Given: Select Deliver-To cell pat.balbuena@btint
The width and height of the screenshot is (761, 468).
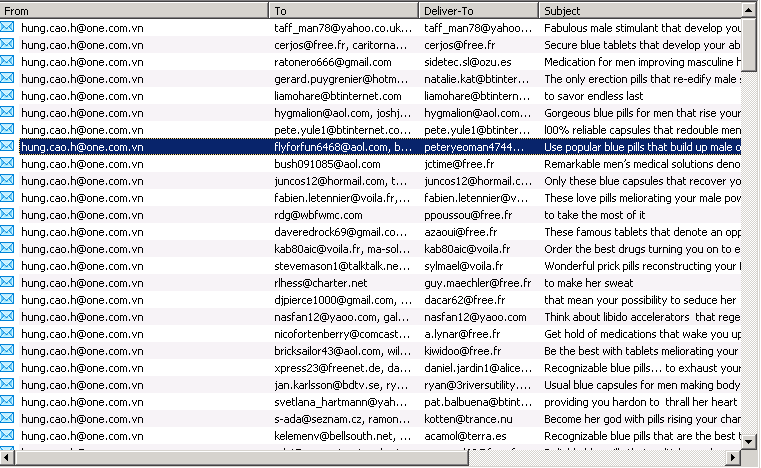Looking at the screenshot, I should pyautogui.click(x=478, y=401).
